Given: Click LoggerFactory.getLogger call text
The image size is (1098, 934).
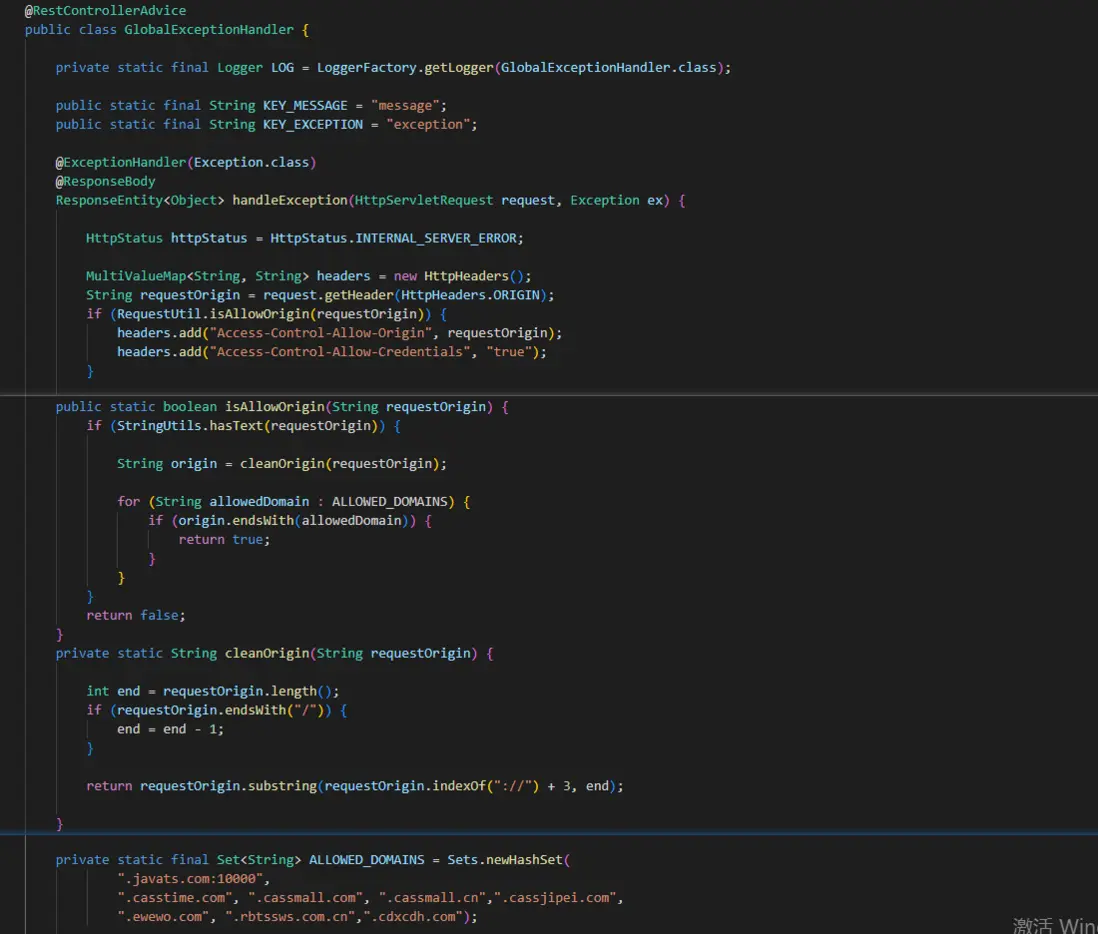Looking at the screenshot, I should point(405,67).
